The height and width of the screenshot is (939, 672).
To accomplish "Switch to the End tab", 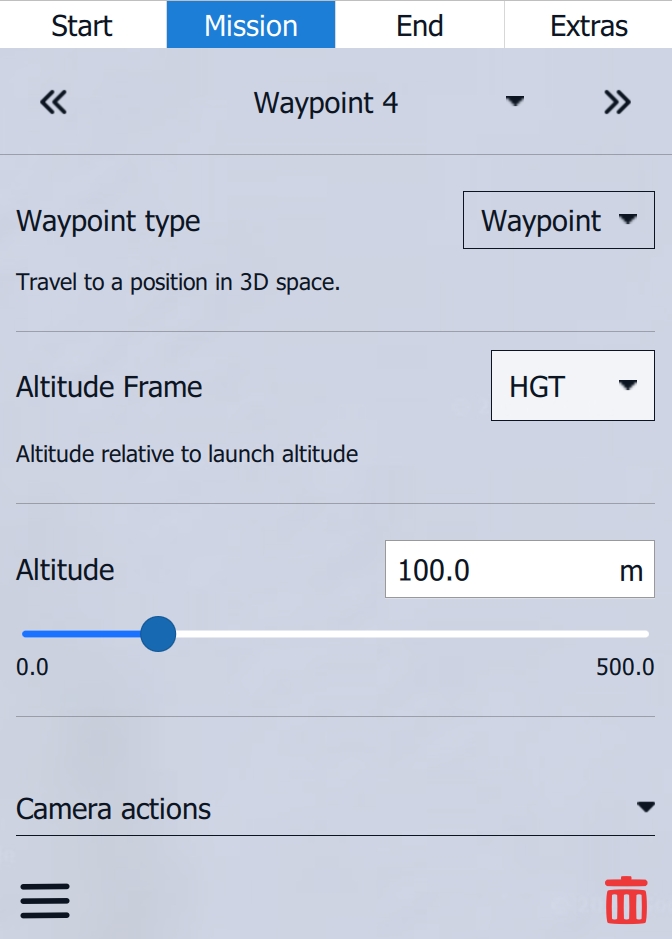I will [419, 25].
